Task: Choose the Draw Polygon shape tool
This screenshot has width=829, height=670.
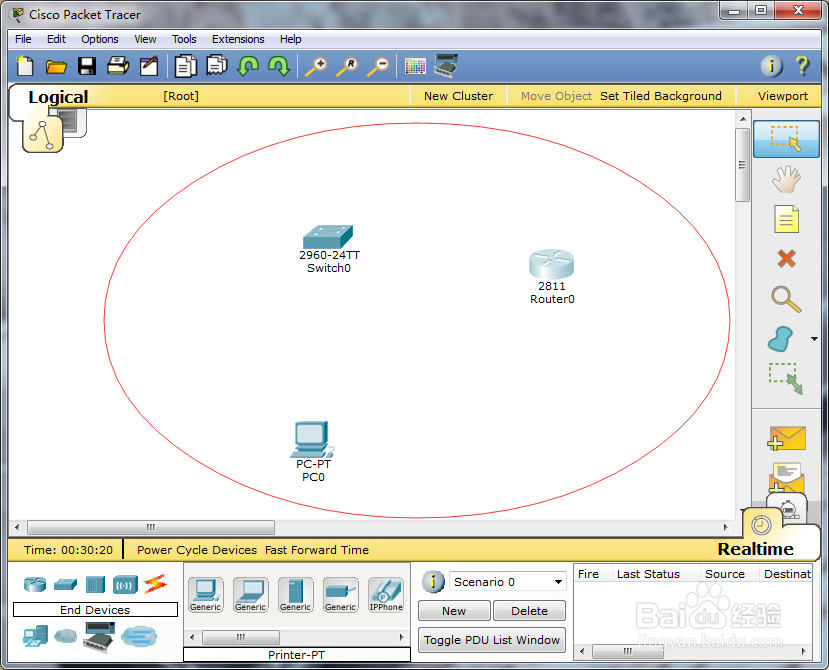Action: 781,339
